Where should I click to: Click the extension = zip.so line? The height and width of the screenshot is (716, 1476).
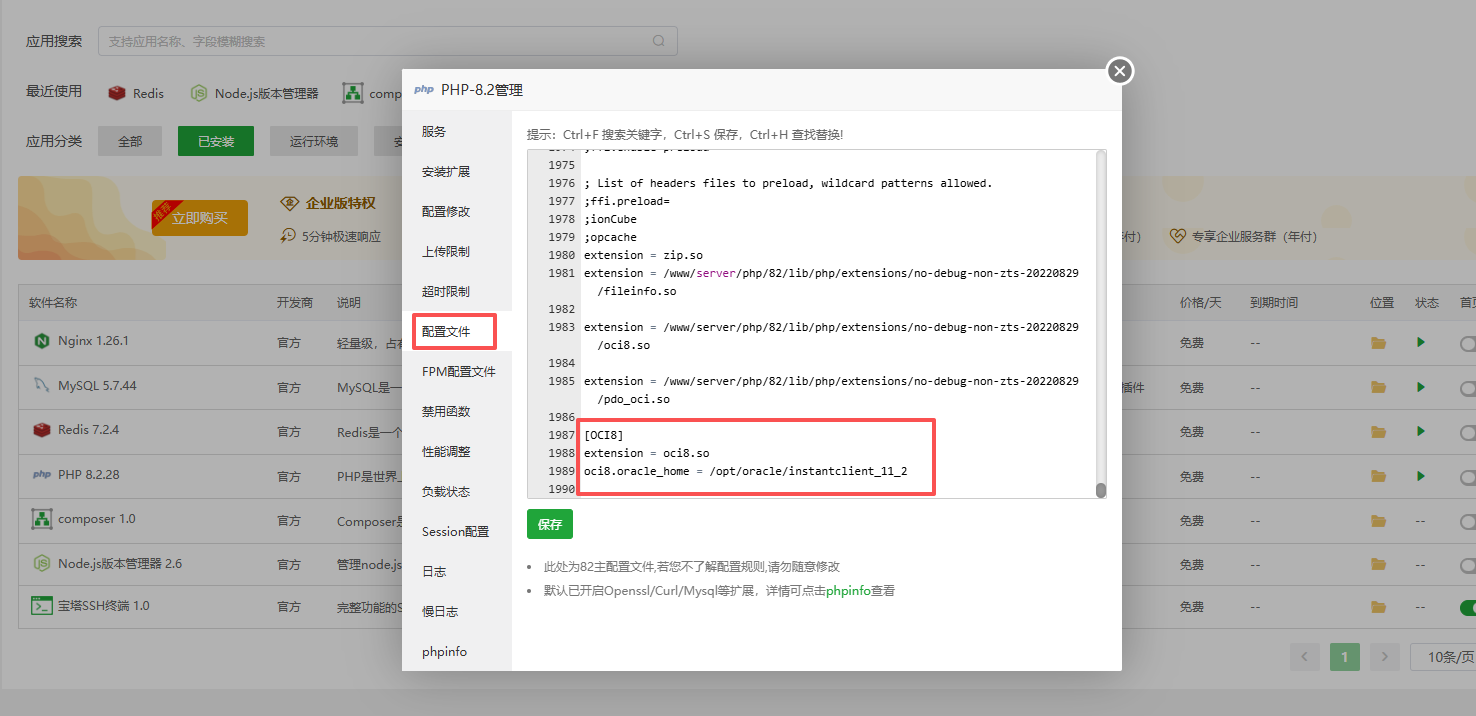(643, 255)
